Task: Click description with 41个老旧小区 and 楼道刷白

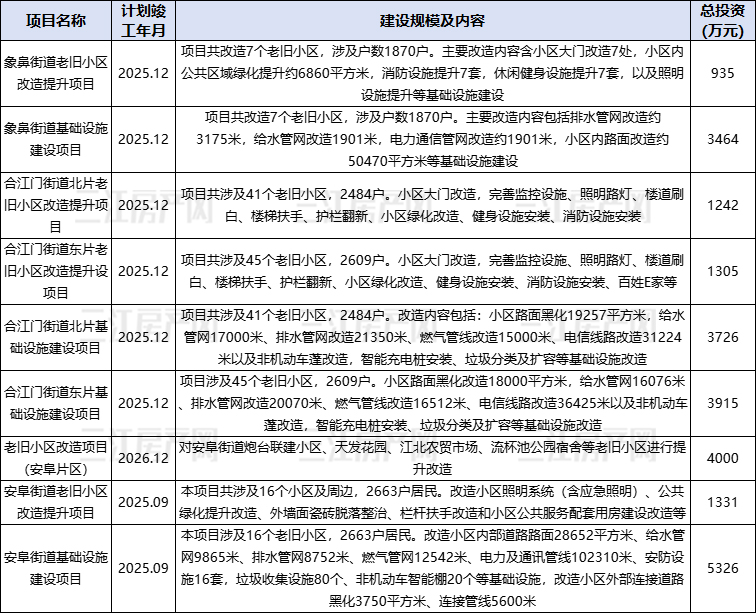Action: [432, 205]
